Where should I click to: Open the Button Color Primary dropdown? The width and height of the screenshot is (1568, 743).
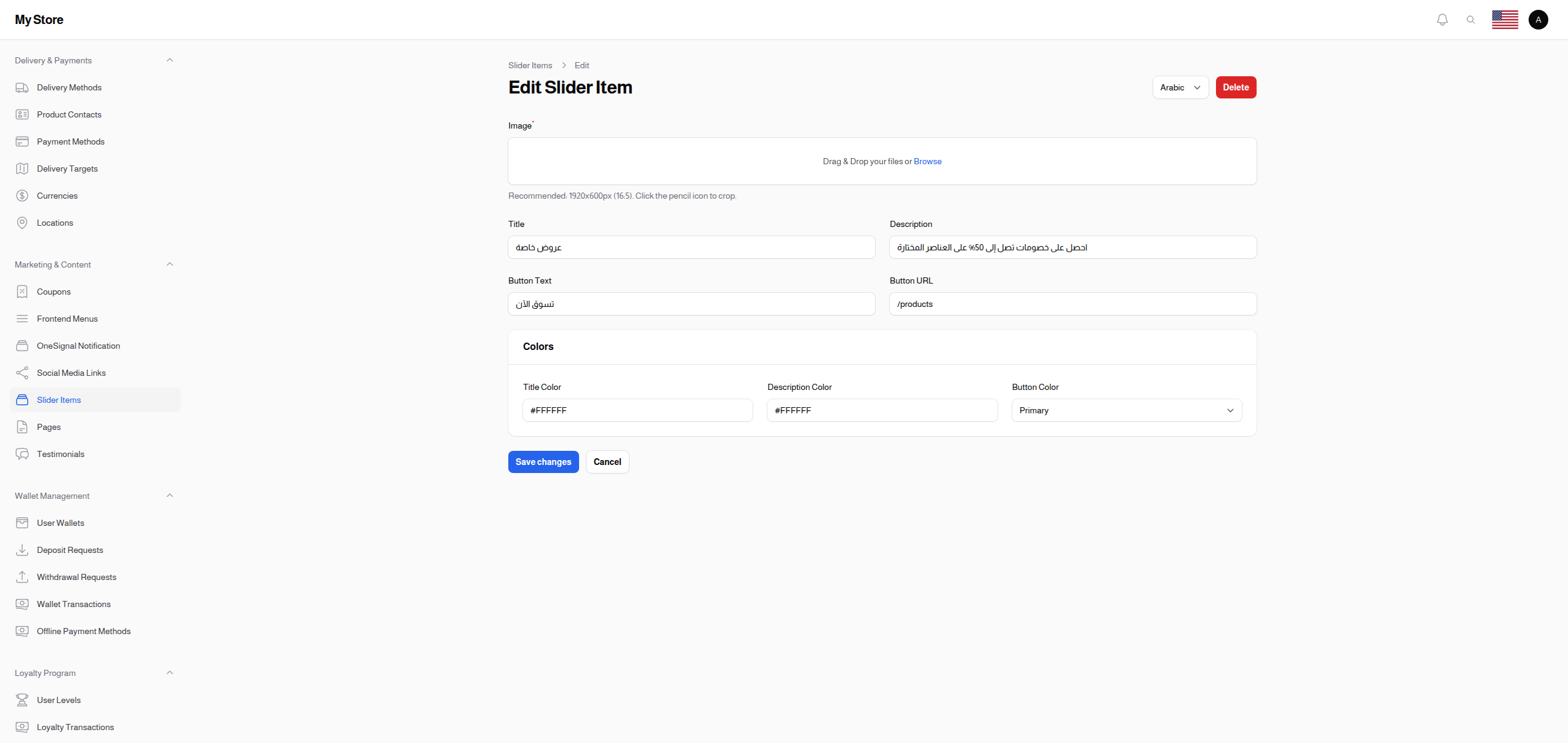[x=1126, y=410]
